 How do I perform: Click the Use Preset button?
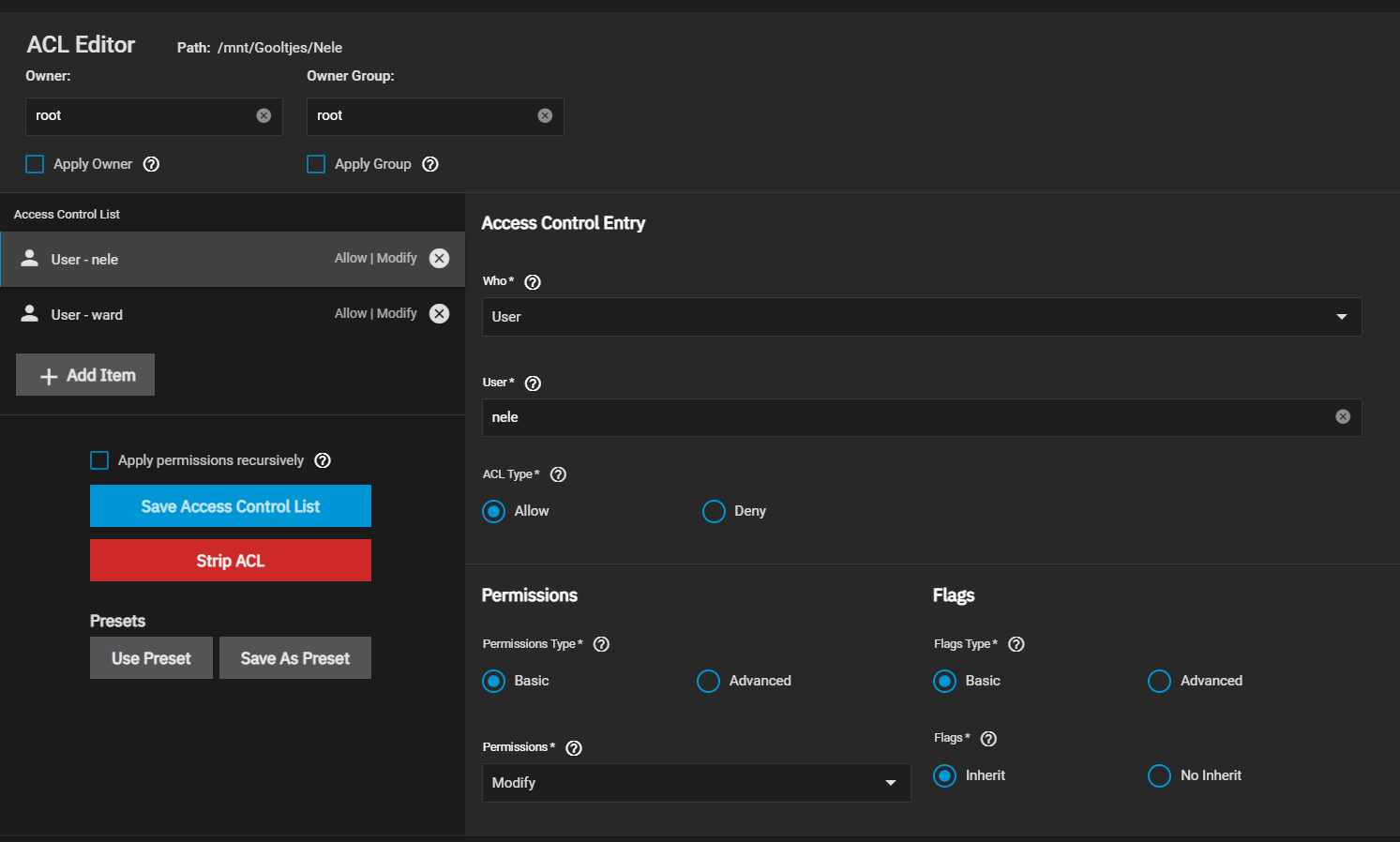pyautogui.click(x=151, y=658)
